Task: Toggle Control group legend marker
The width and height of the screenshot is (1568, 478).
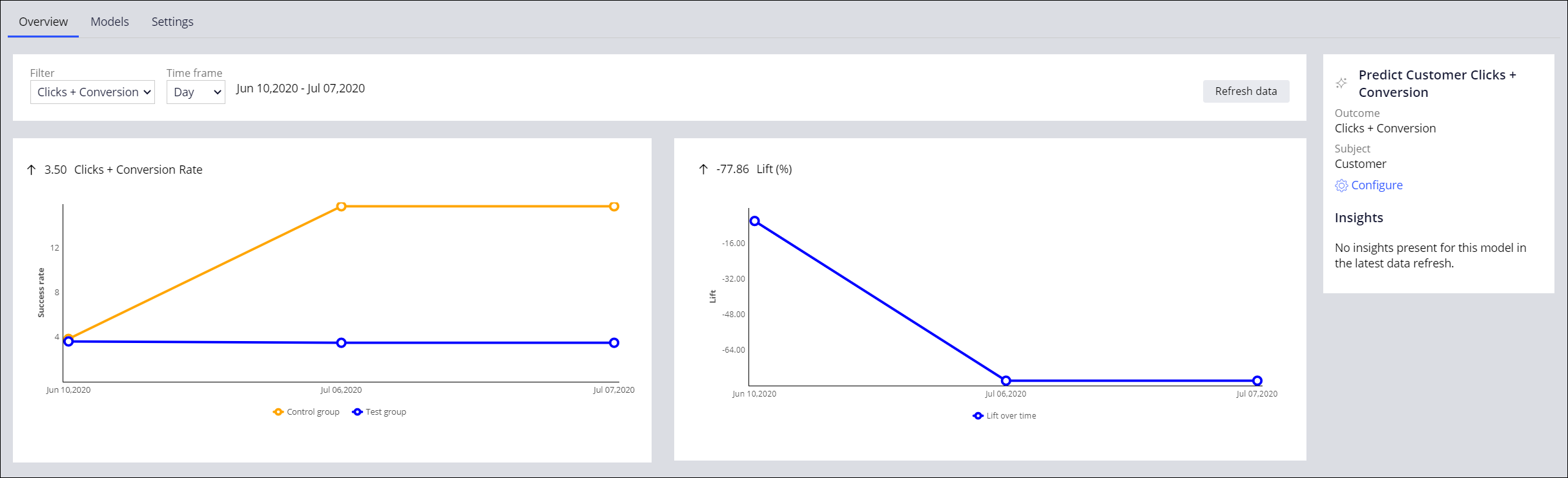Action: [x=278, y=412]
